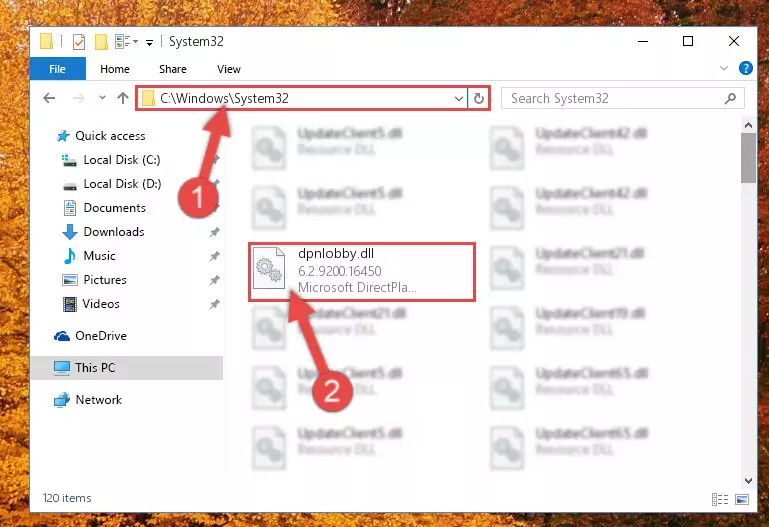Click the folder icon left of title bar

(x=46, y=41)
